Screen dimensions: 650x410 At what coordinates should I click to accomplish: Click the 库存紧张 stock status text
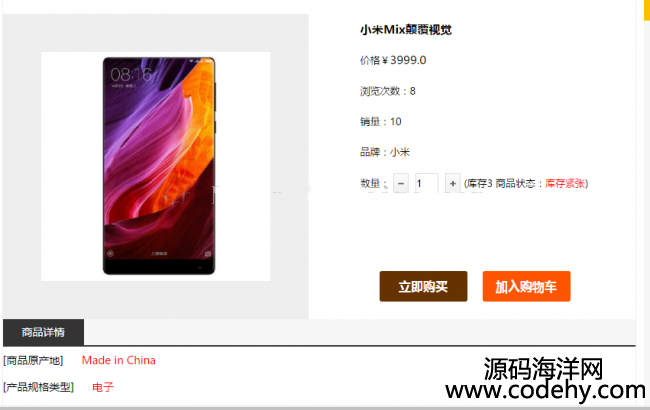[x=565, y=183]
